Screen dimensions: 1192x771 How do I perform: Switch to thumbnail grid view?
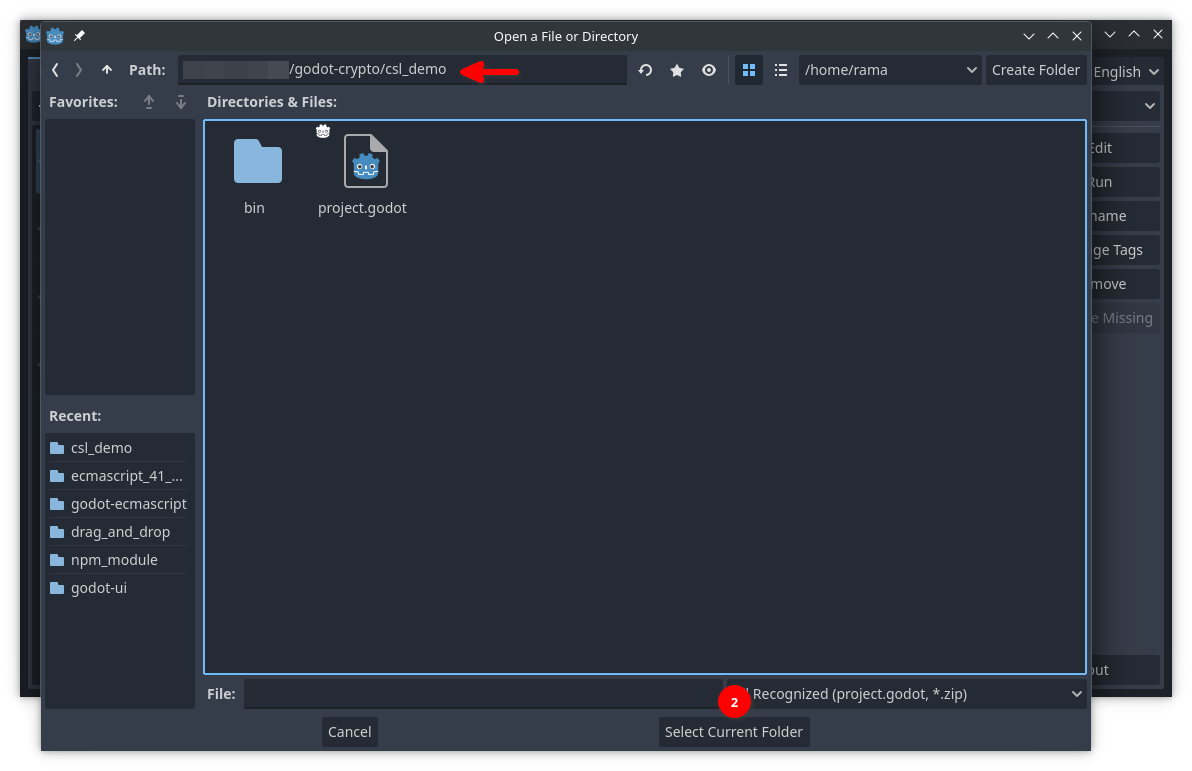click(x=749, y=70)
